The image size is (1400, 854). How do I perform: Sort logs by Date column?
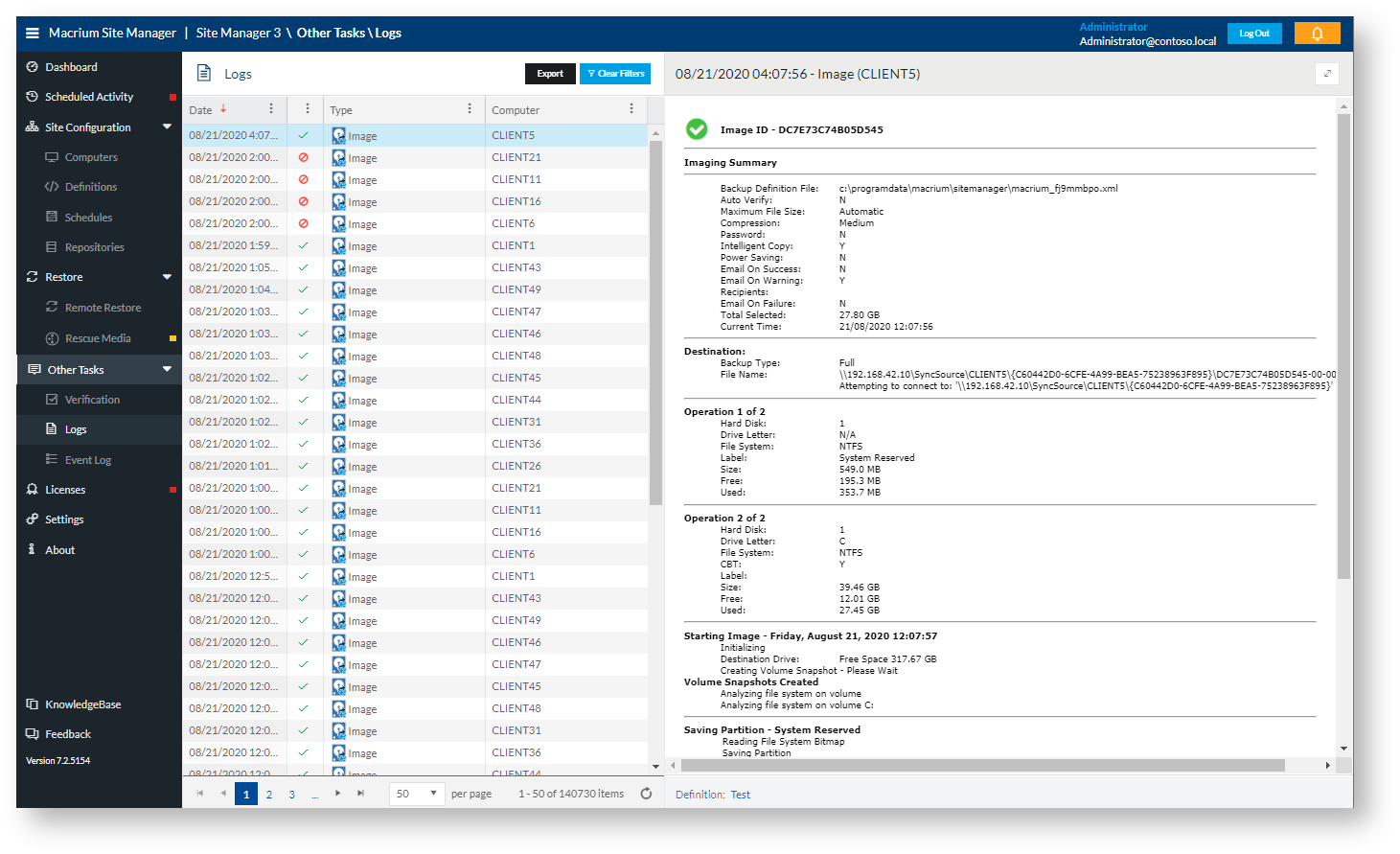[x=200, y=110]
